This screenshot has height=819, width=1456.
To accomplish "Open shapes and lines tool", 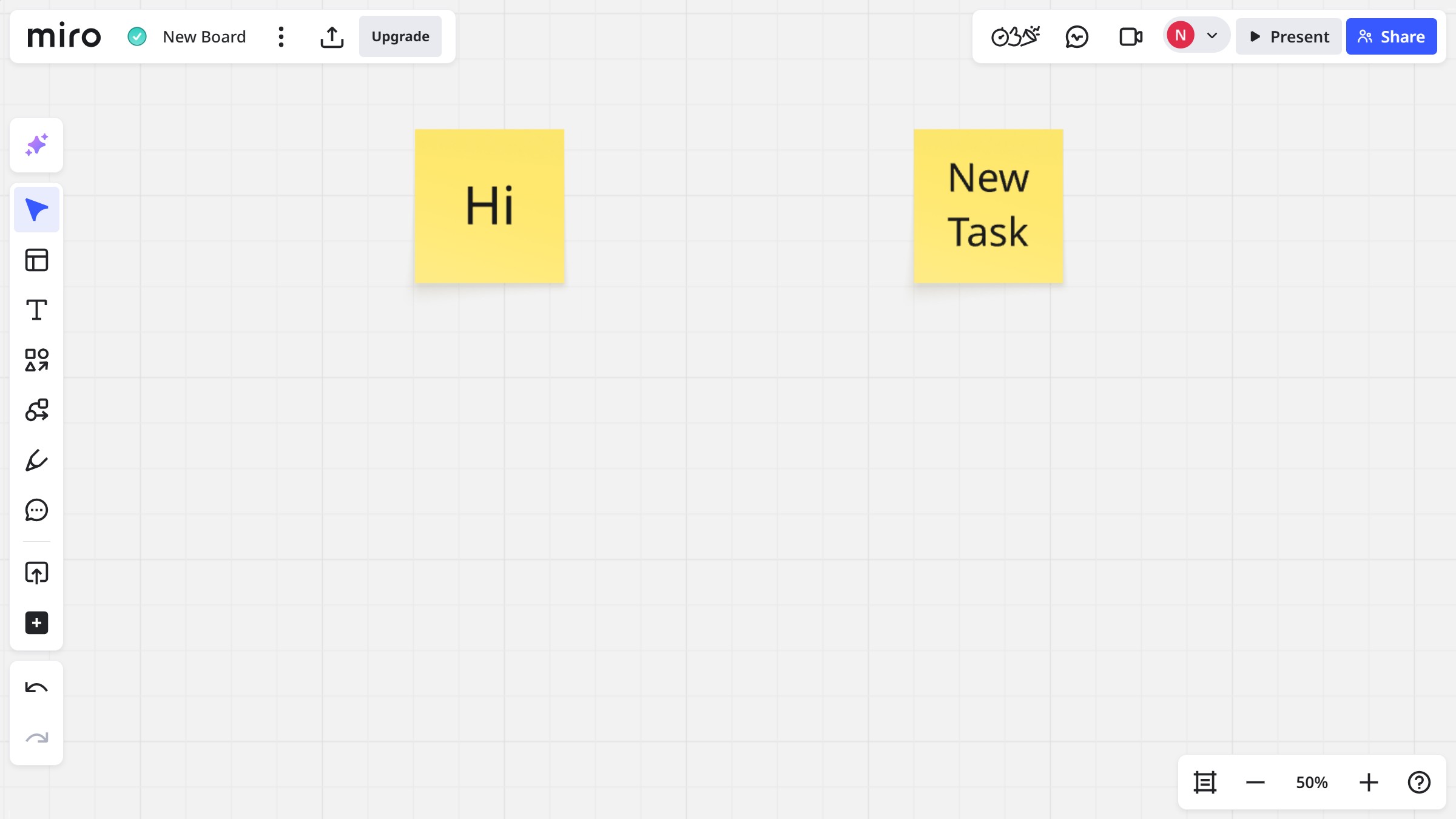I will tap(36, 360).
